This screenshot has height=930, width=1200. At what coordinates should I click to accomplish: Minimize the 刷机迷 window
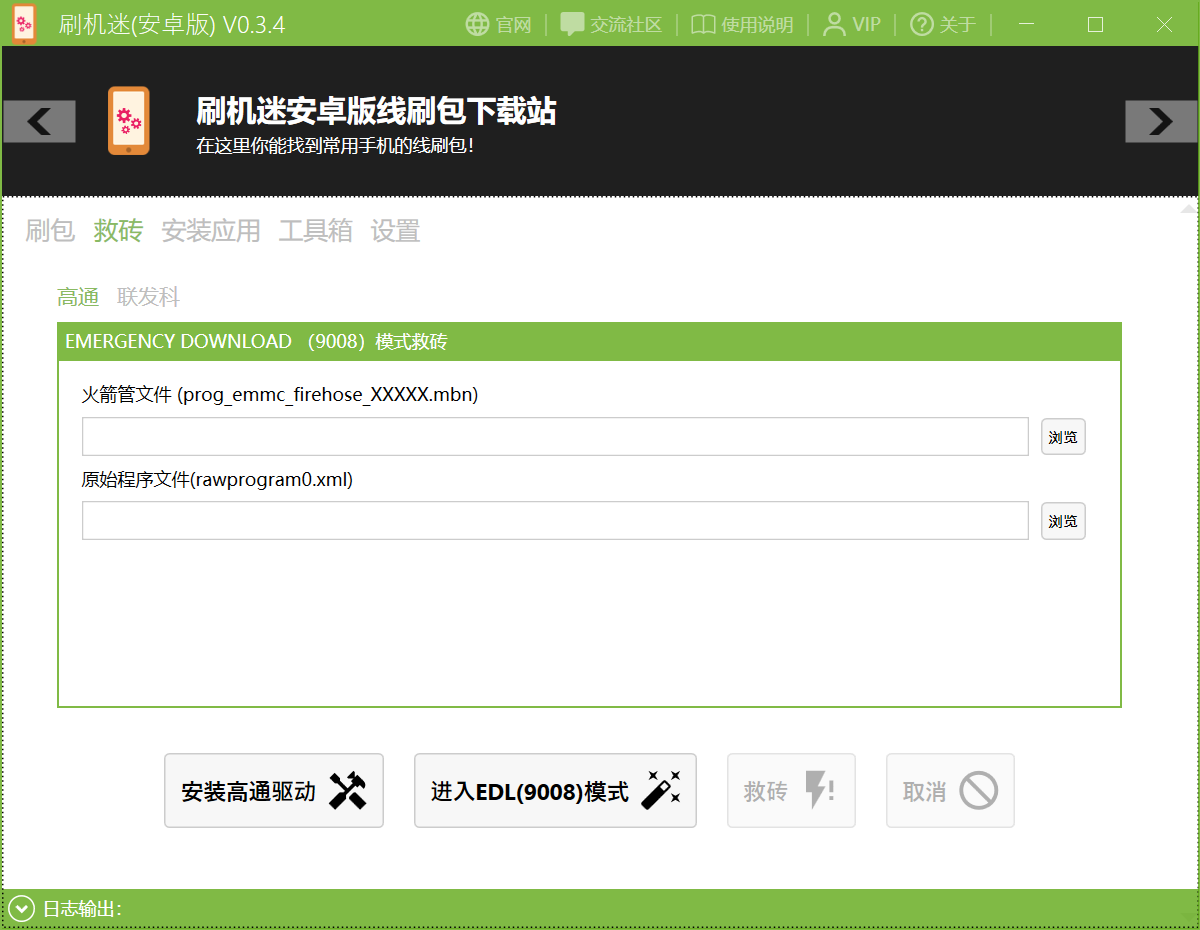point(1027,24)
